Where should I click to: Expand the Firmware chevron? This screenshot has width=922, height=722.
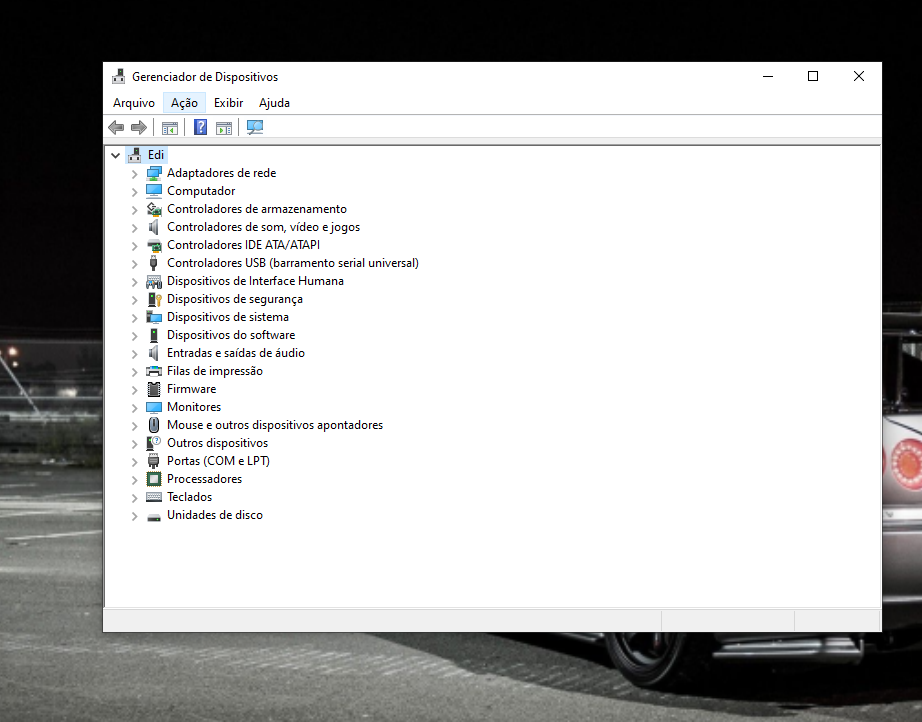134,390
